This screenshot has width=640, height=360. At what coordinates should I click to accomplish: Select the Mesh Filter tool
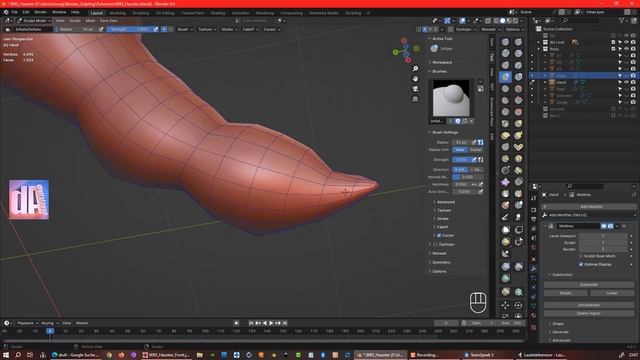coord(505,266)
